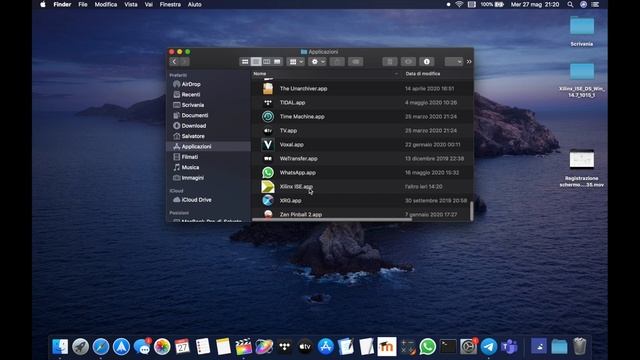Open Terminal from the Dock

(x=448, y=347)
